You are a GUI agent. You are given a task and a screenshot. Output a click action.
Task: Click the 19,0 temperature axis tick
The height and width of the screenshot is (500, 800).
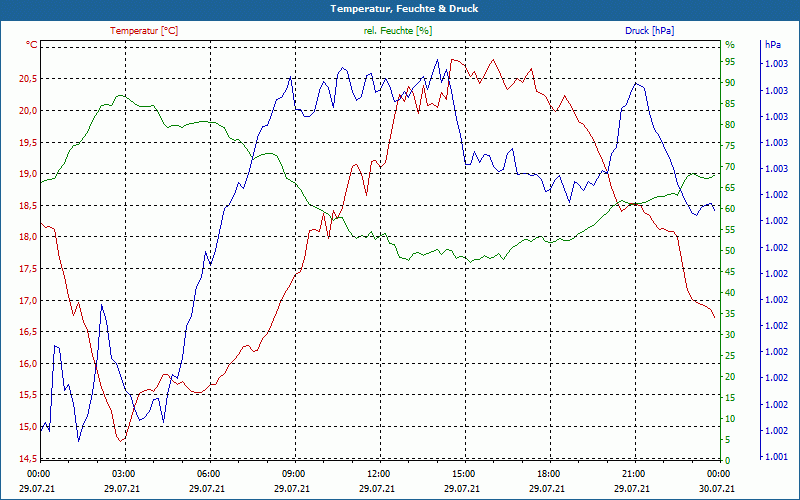[29, 174]
